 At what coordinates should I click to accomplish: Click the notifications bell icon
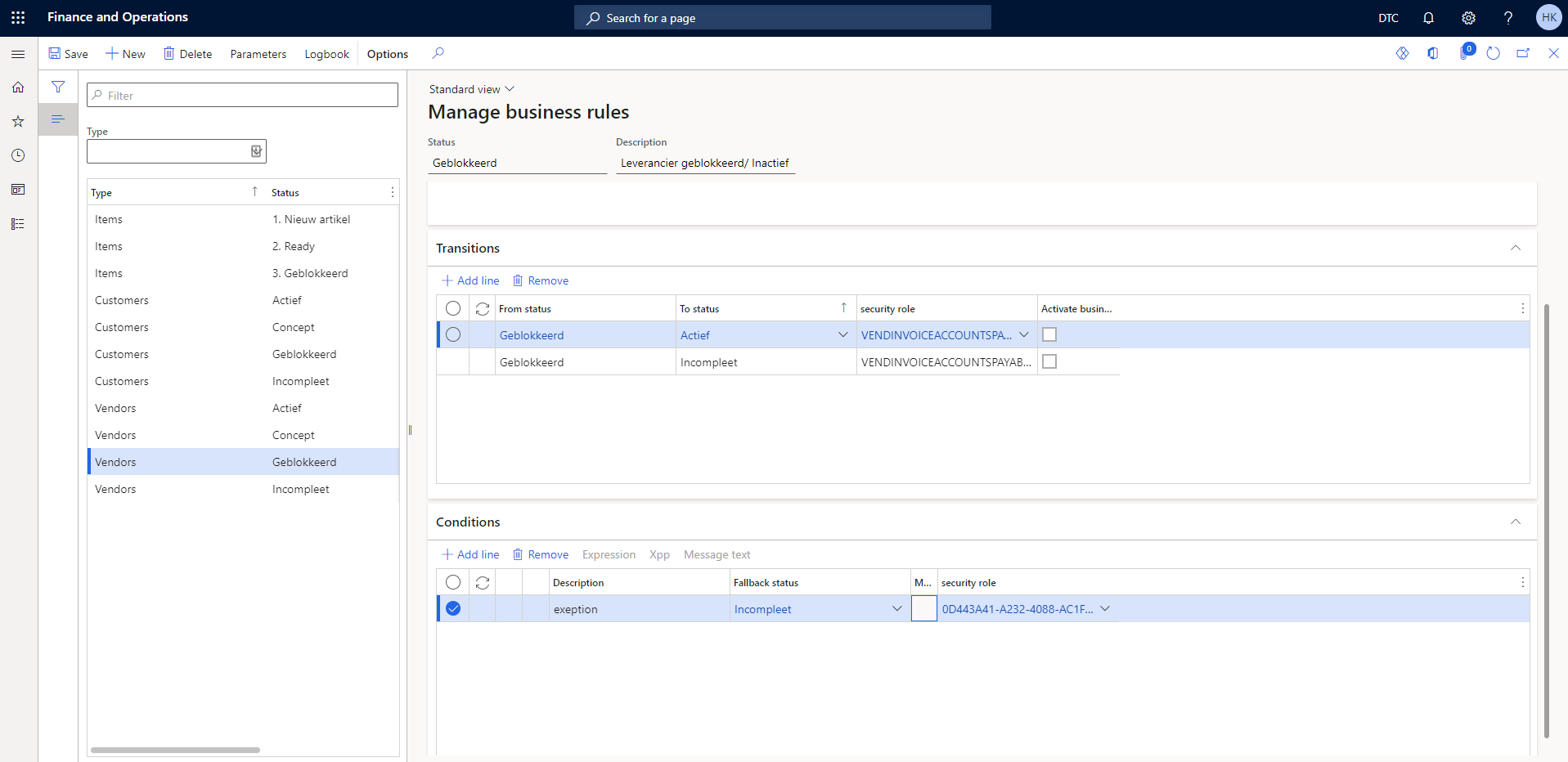(1428, 18)
